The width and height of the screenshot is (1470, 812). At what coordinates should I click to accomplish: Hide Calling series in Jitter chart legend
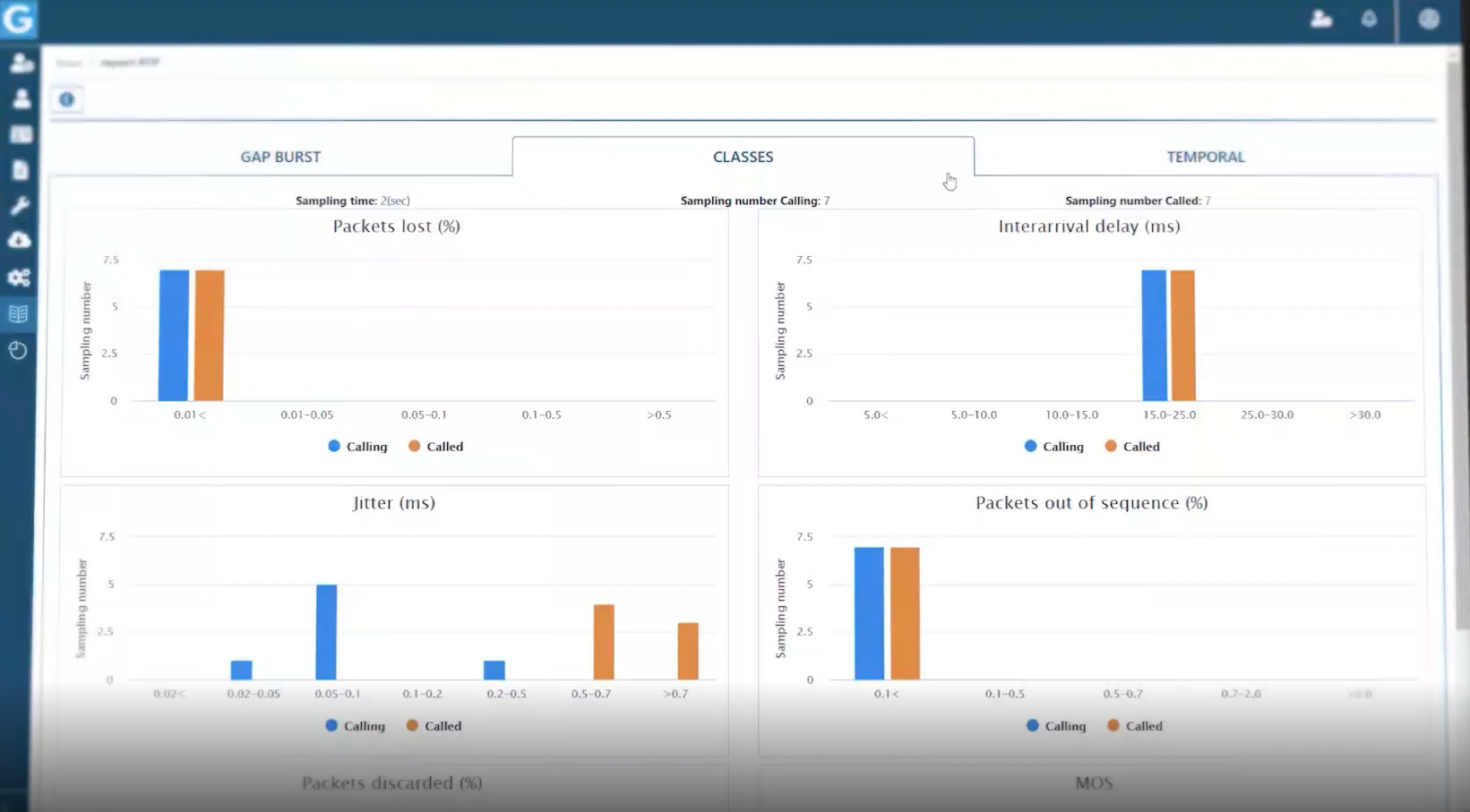(x=356, y=726)
